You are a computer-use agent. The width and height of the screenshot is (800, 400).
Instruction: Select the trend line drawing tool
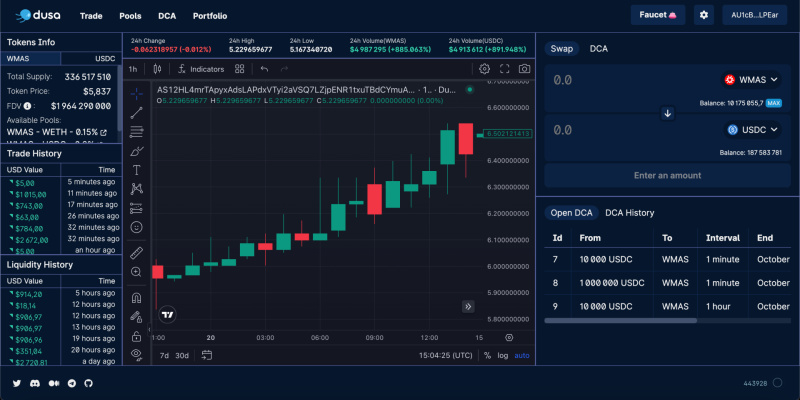[x=137, y=112]
